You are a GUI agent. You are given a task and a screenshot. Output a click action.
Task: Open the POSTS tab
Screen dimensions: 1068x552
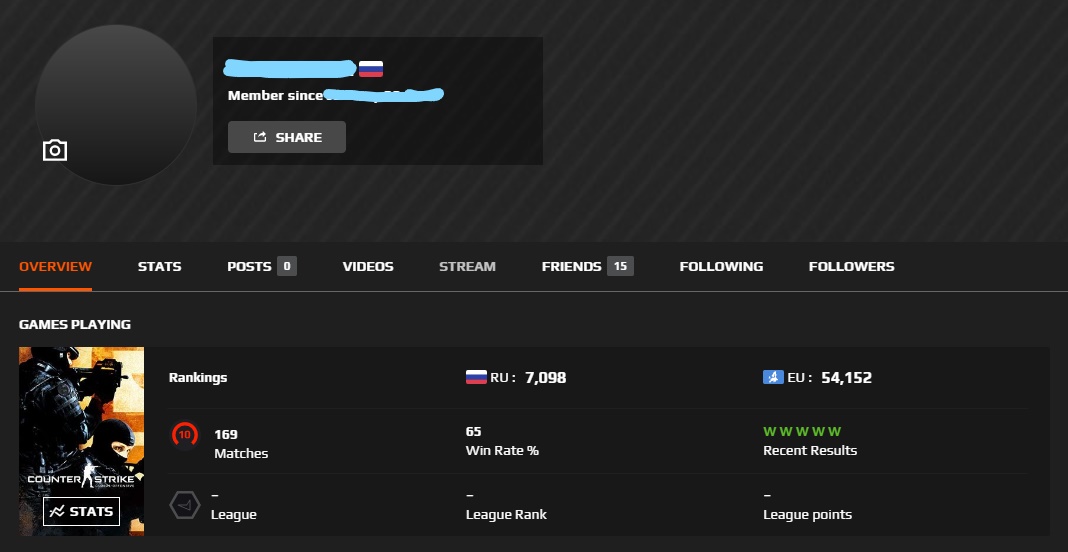click(x=262, y=266)
